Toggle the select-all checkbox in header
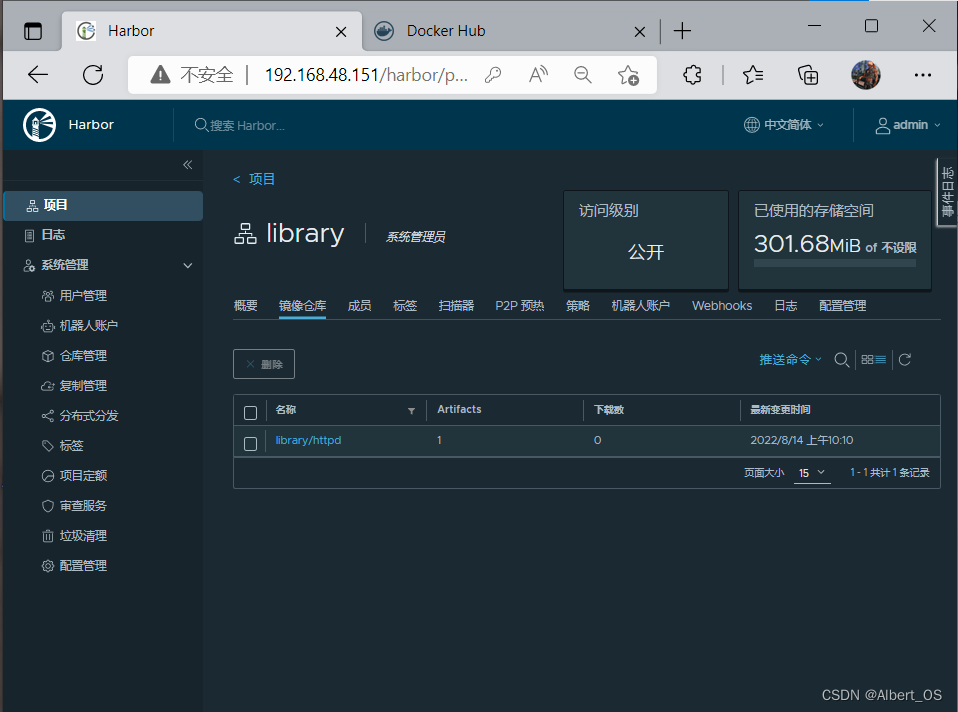The height and width of the screenshot is (712, 958). click(x=250, y=413)
